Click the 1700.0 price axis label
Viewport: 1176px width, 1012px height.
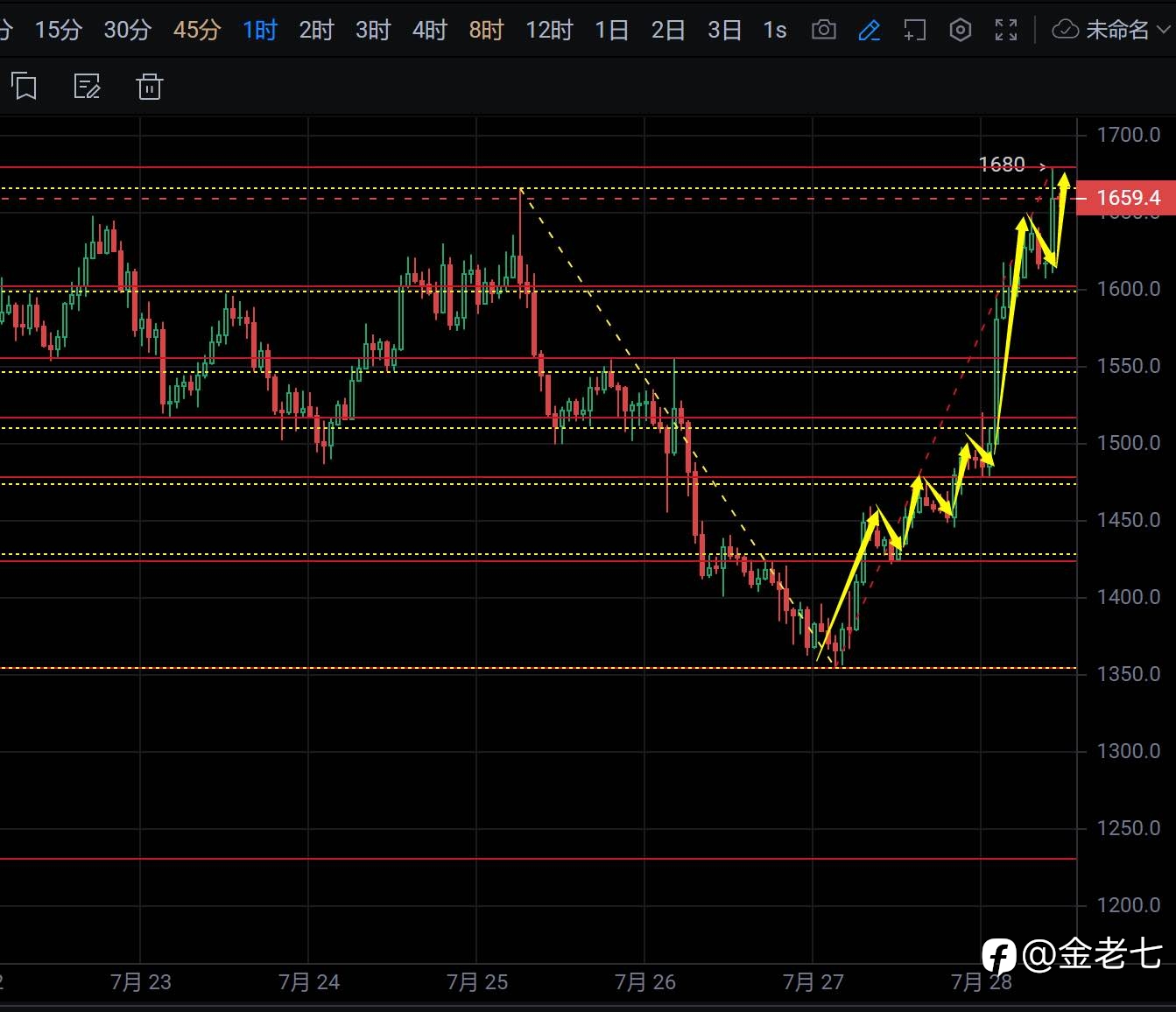coord(1130,135)
